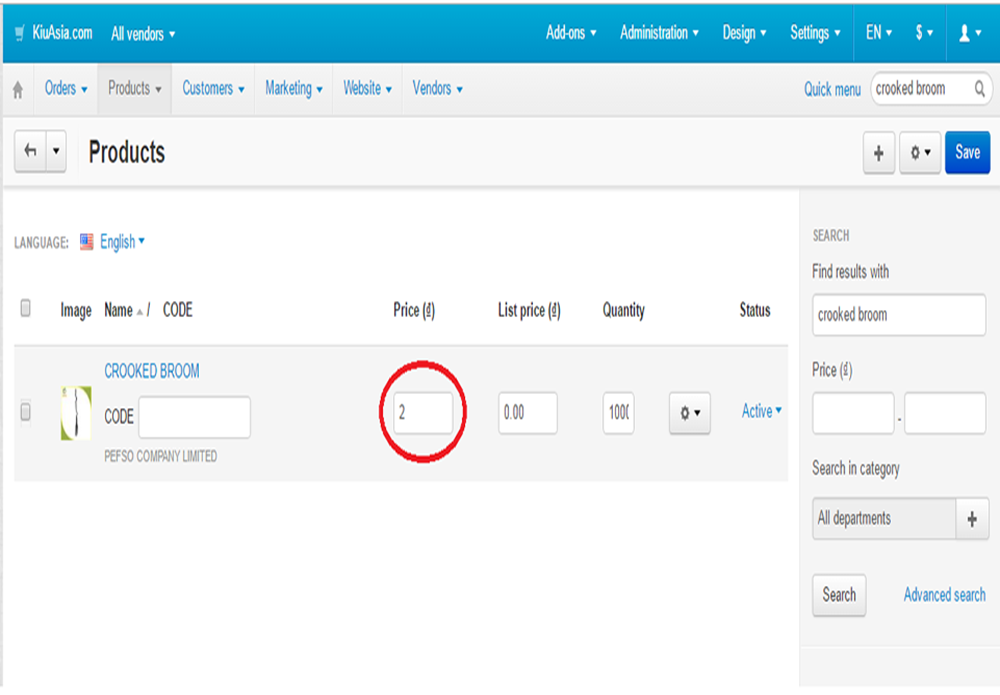Open the Advanced search link

pos(945,595)
